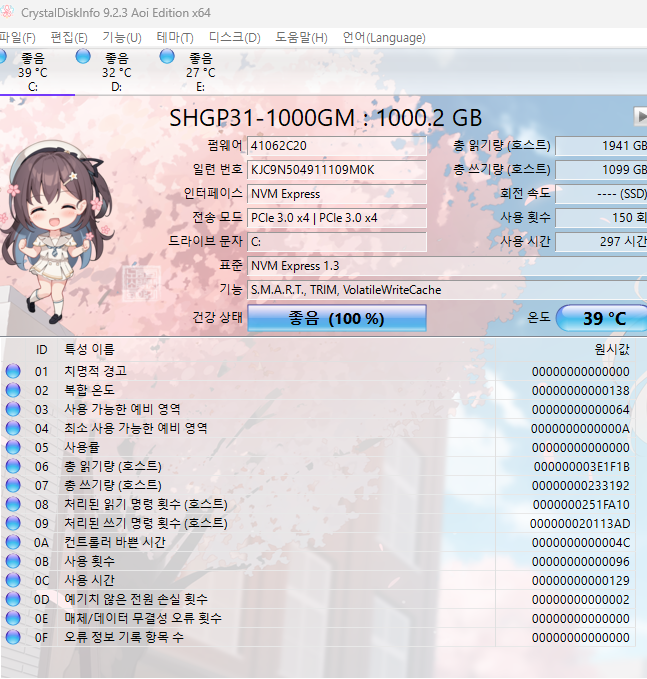Click the status orb for 04 최소 사용 가능한 예비 영역

(13, 428)
